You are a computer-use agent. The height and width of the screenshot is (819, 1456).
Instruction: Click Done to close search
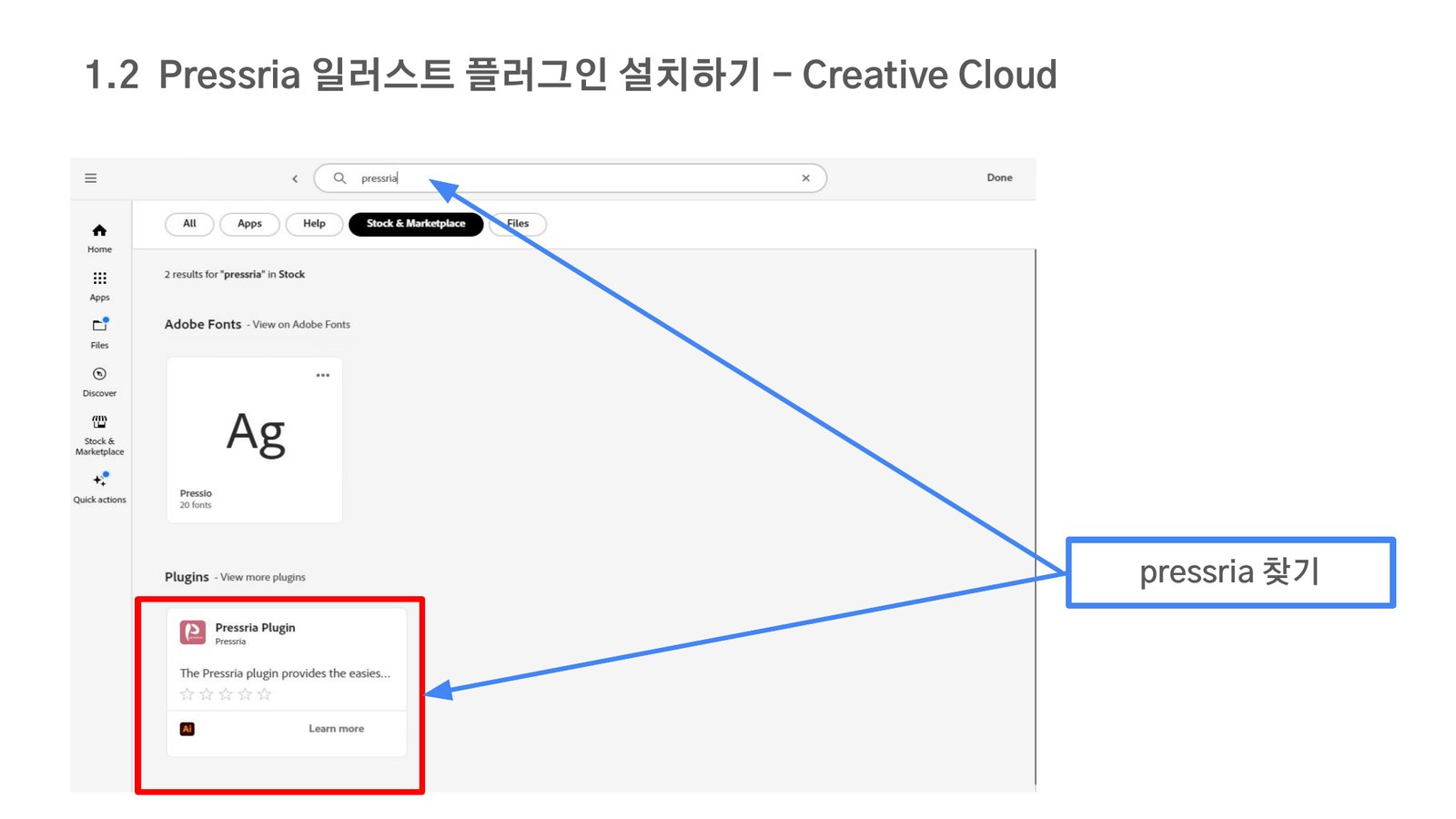(x=999, y=177)
